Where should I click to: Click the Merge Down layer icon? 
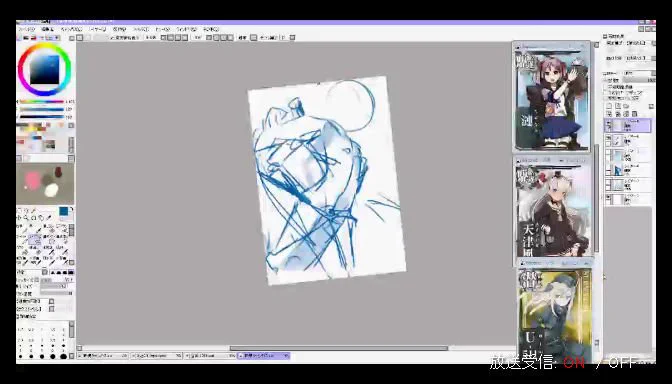point(618,114)
